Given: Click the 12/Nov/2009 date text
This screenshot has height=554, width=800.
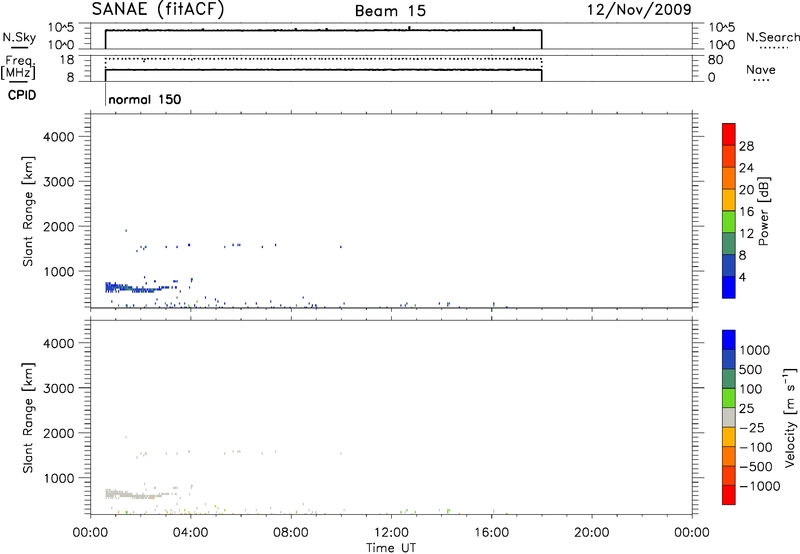Looking at the screenshot, I should [x=639, y=9].
